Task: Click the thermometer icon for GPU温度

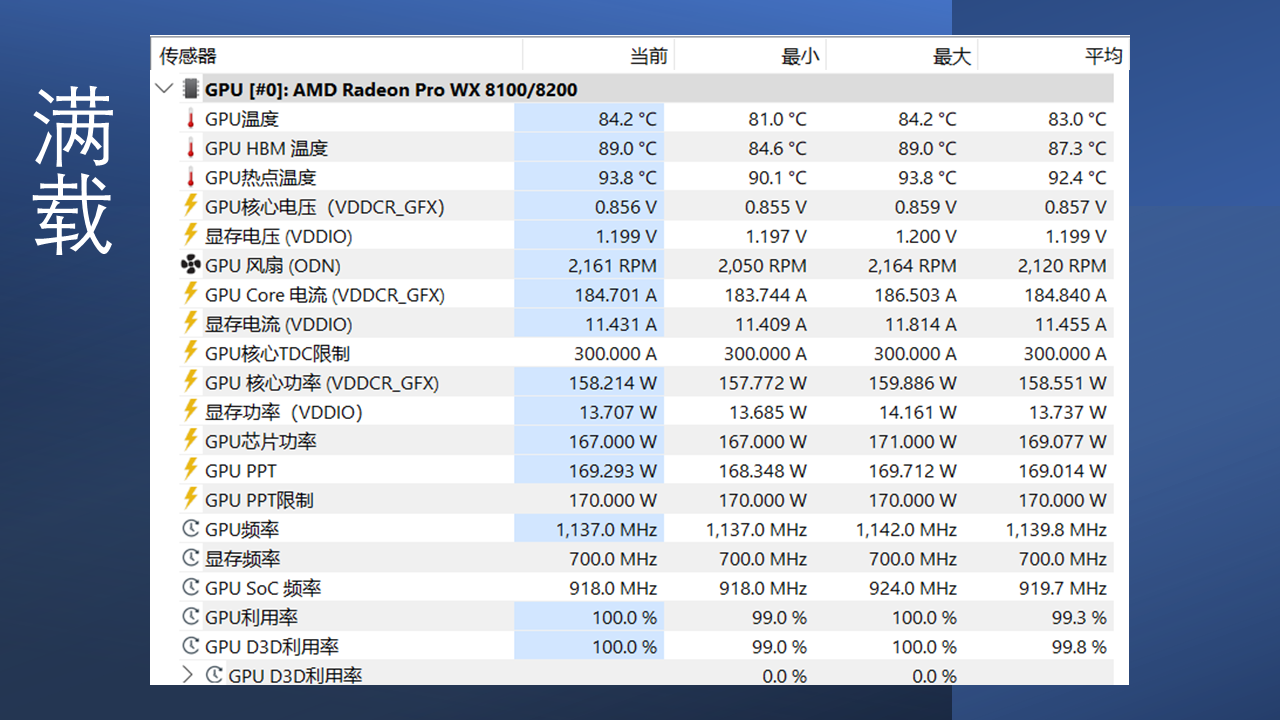Action: point(190,119)
